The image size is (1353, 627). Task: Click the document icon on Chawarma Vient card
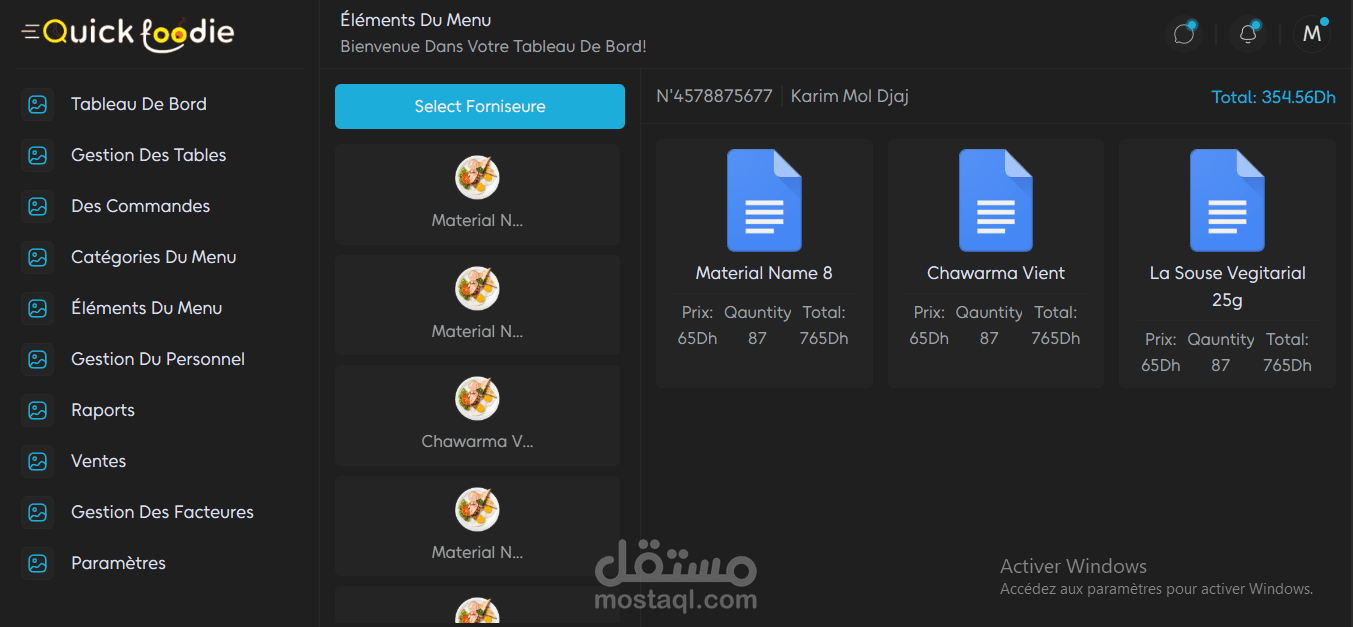pyautogui.click(x=996, y=200)
